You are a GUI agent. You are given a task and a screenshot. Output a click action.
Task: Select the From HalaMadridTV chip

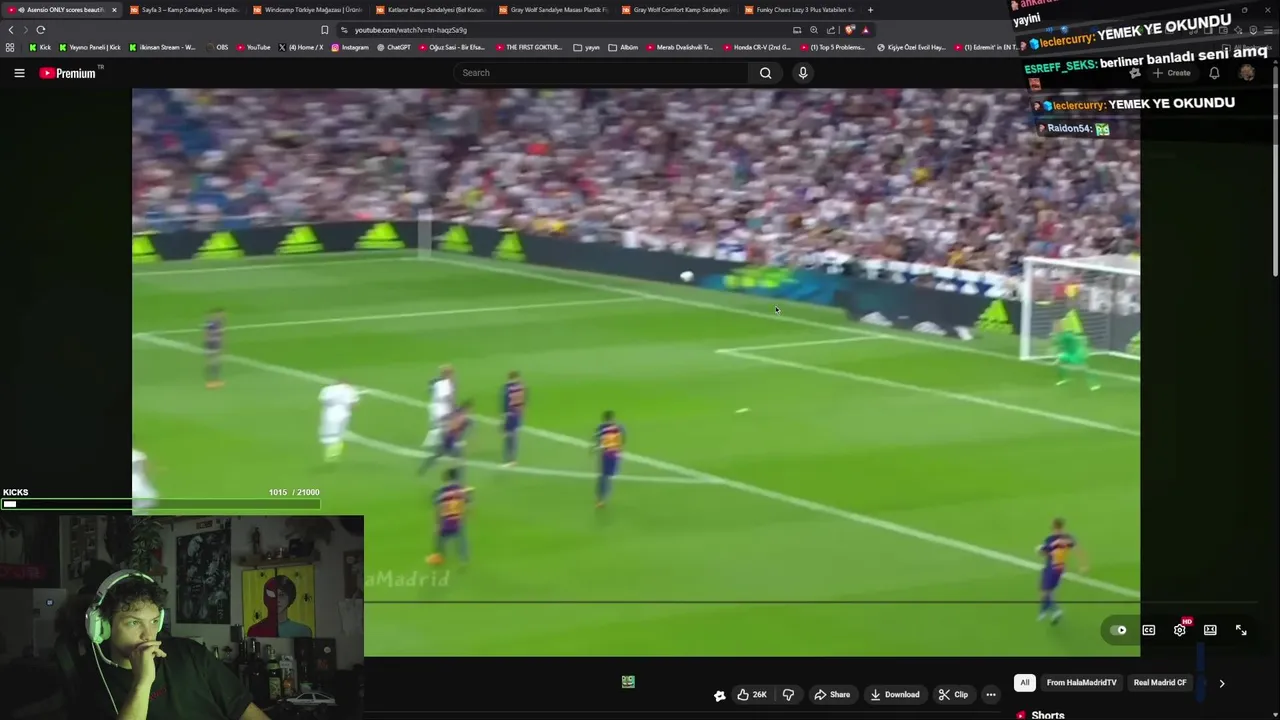(x=1081, y=683)
